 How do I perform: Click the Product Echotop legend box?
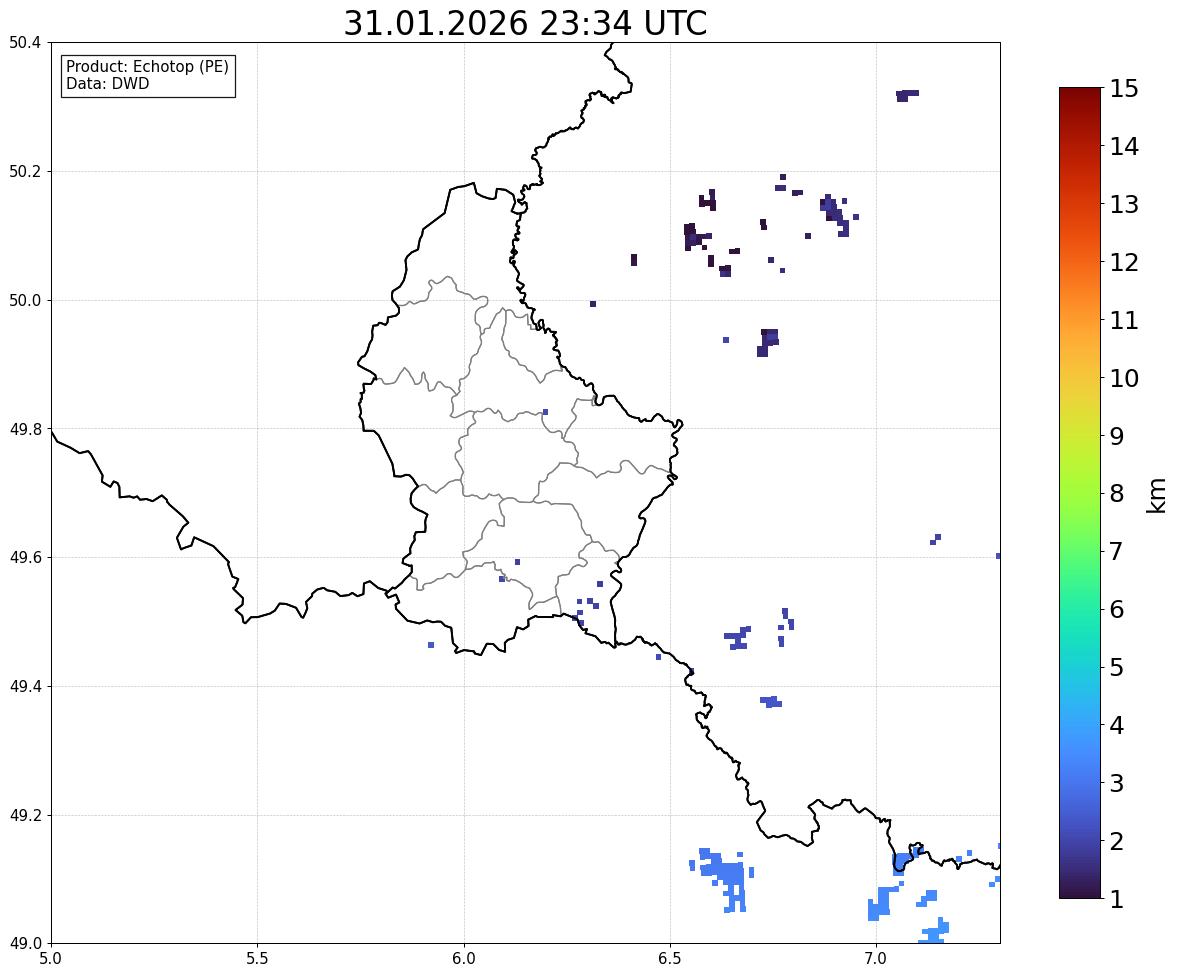(x=148, y=75)
